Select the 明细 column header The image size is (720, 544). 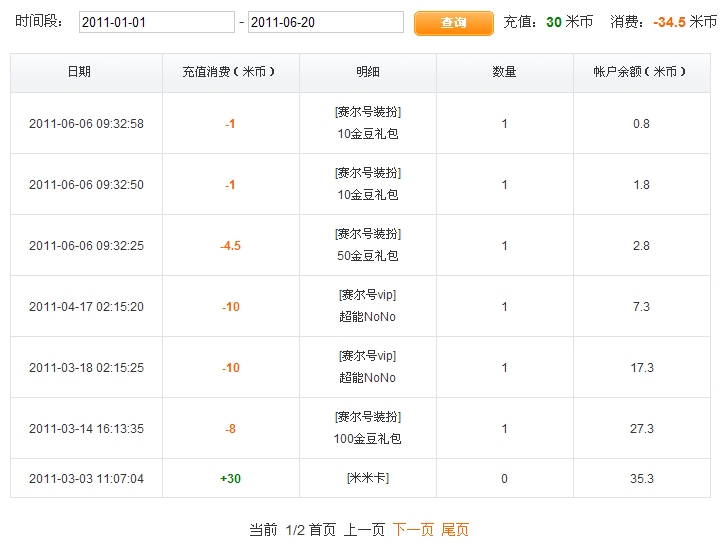(x=368, y=73)
